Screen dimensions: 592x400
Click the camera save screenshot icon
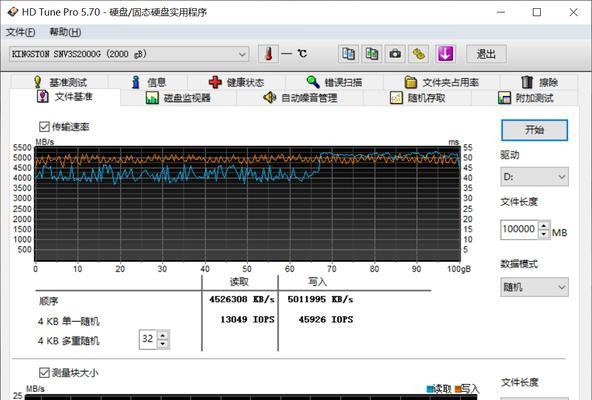pyautogui.click(x=395, y=54)
